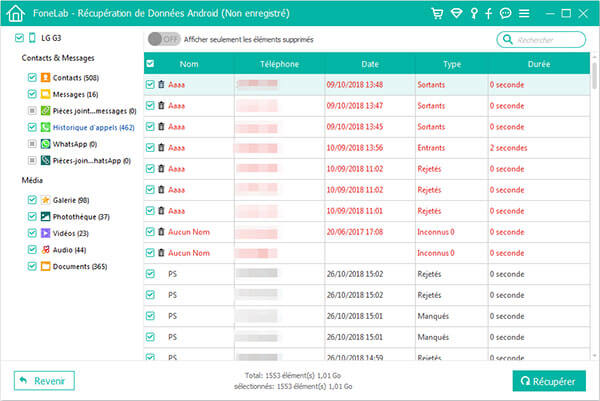The height and width of the screenshot is (401, 600).
Task: Uncheck the LG G3 device checkbox
Action: point(20,38)
